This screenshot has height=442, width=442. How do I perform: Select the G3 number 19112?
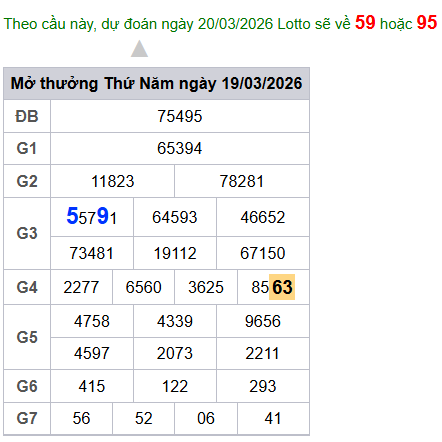(175, 253)
